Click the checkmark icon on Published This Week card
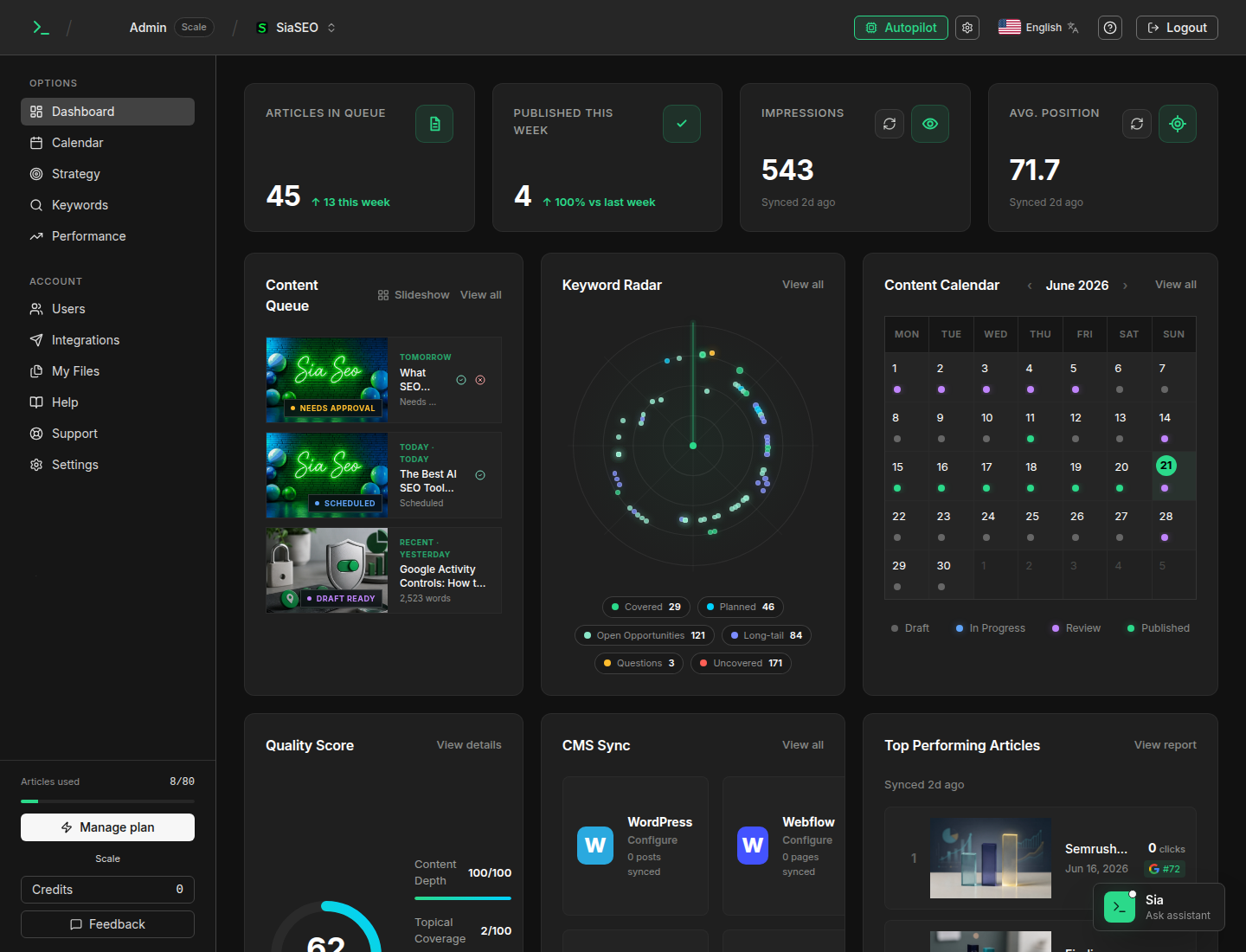This screenshot has width=1246, height=952. tap(682, 124)
